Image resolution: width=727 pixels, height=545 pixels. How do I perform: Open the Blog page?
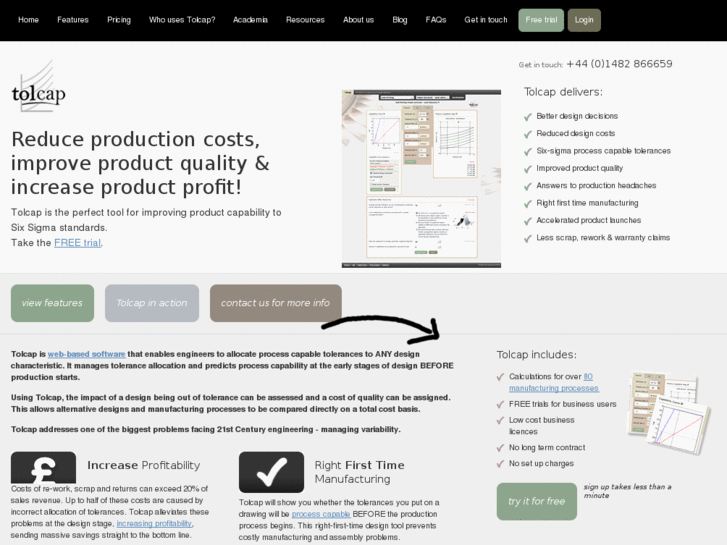pyautogui.click(x=400, y=20)
